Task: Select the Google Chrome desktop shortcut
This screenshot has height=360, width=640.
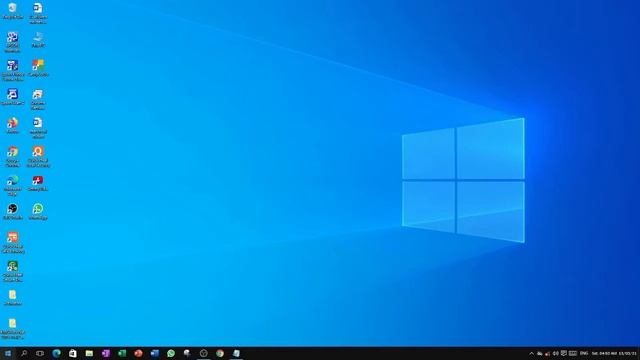Action: (13, 157)
